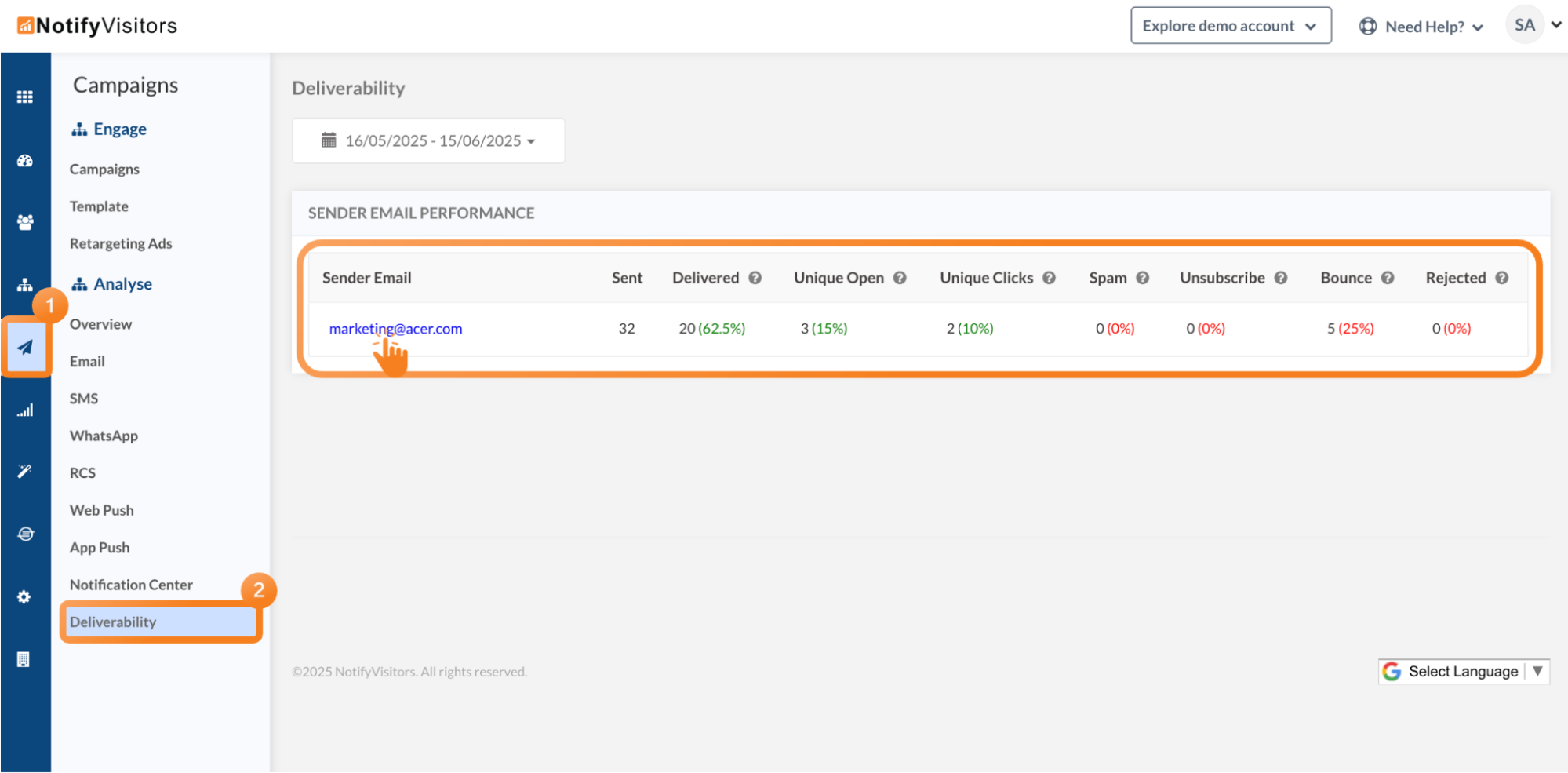
Task: Click the NotifyVisitors logo
Action: pyautogui.click(x=97, y=26)
